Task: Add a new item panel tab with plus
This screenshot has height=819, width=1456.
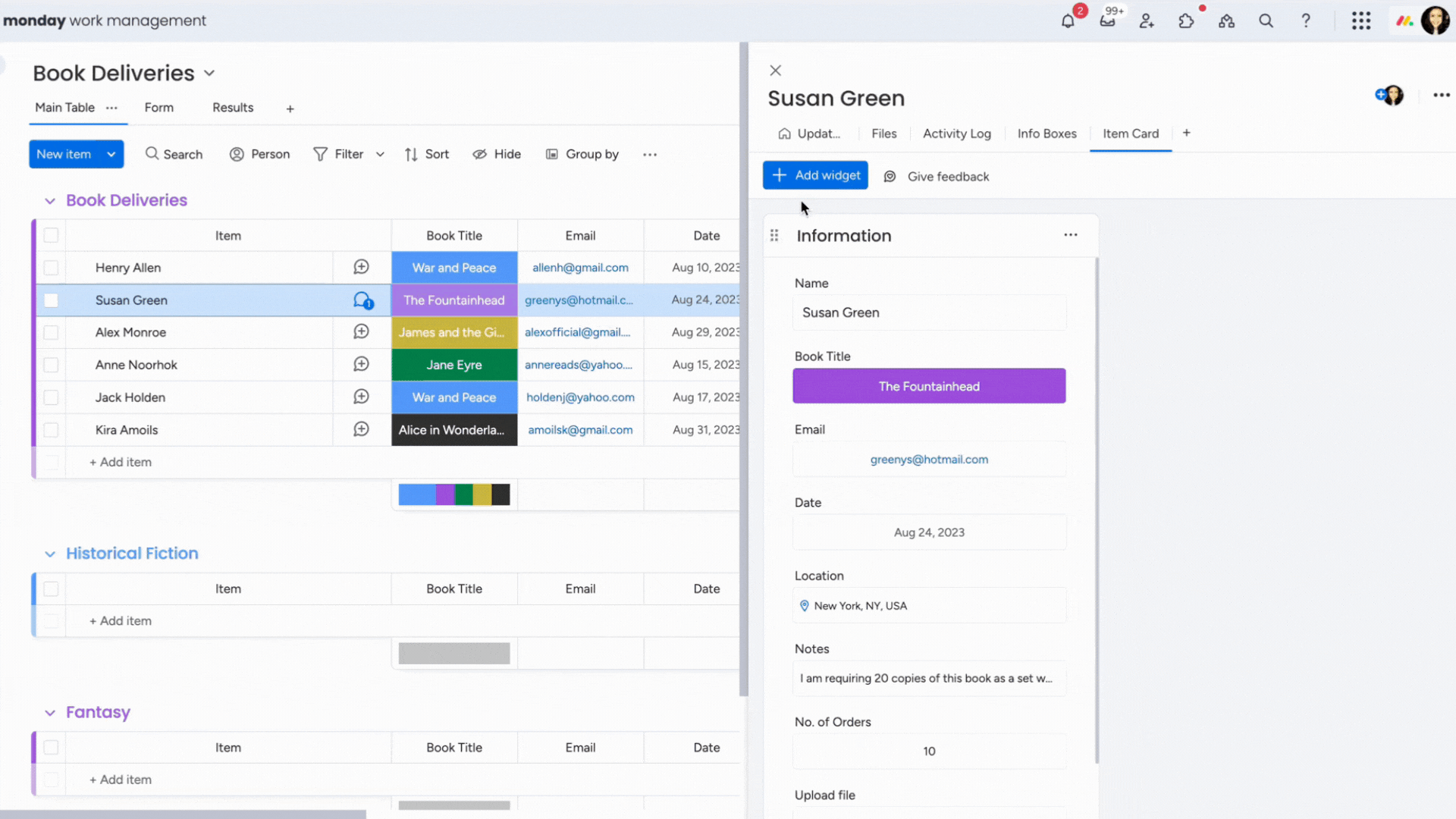Action: [1187, 133]
